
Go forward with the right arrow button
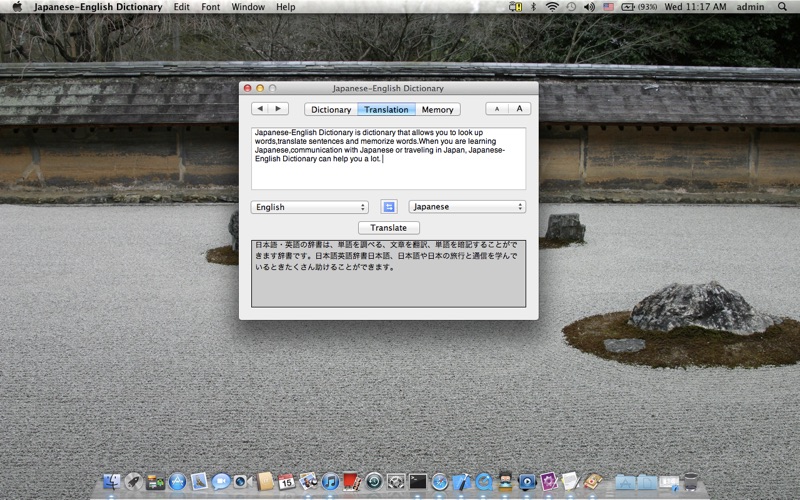point(279,109)
